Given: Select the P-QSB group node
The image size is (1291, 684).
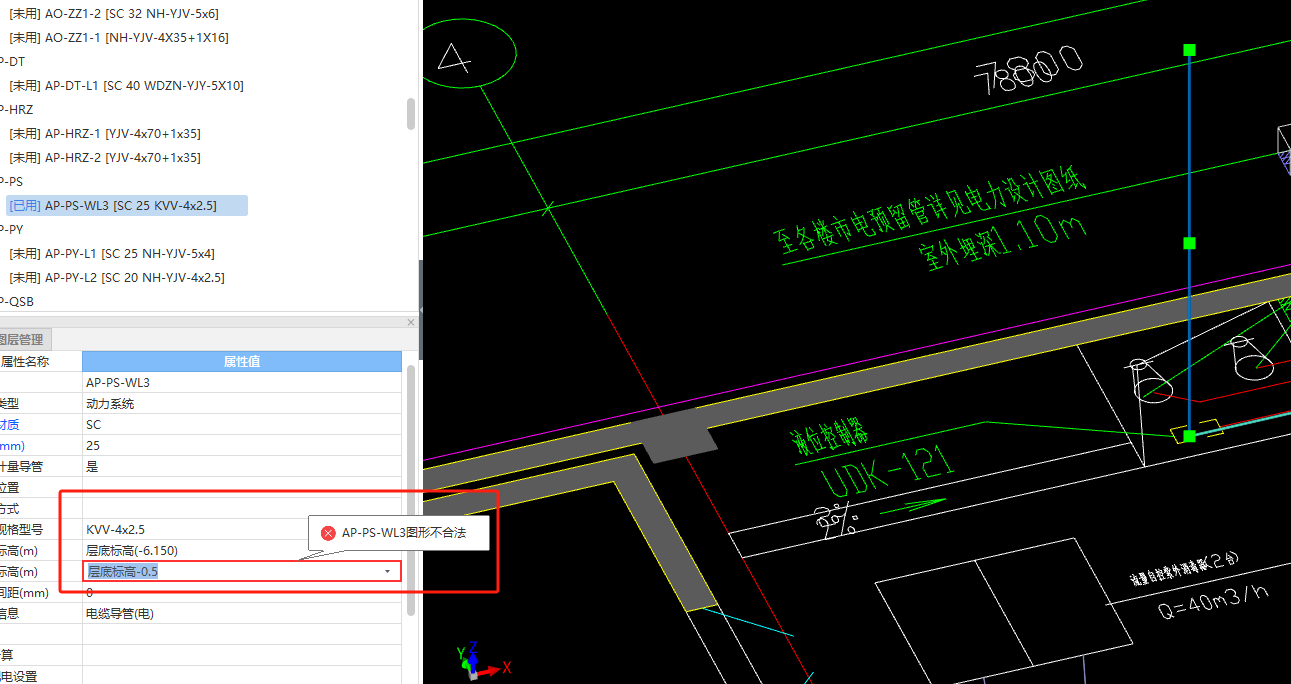Looking at the screenshot, I should point(17,301).
